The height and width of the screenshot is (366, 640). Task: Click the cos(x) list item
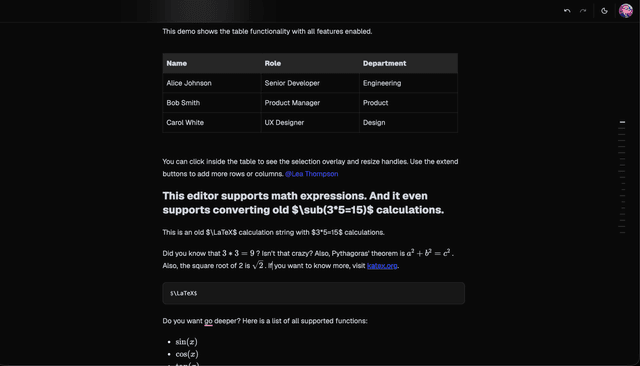click(x=187, y=354)
